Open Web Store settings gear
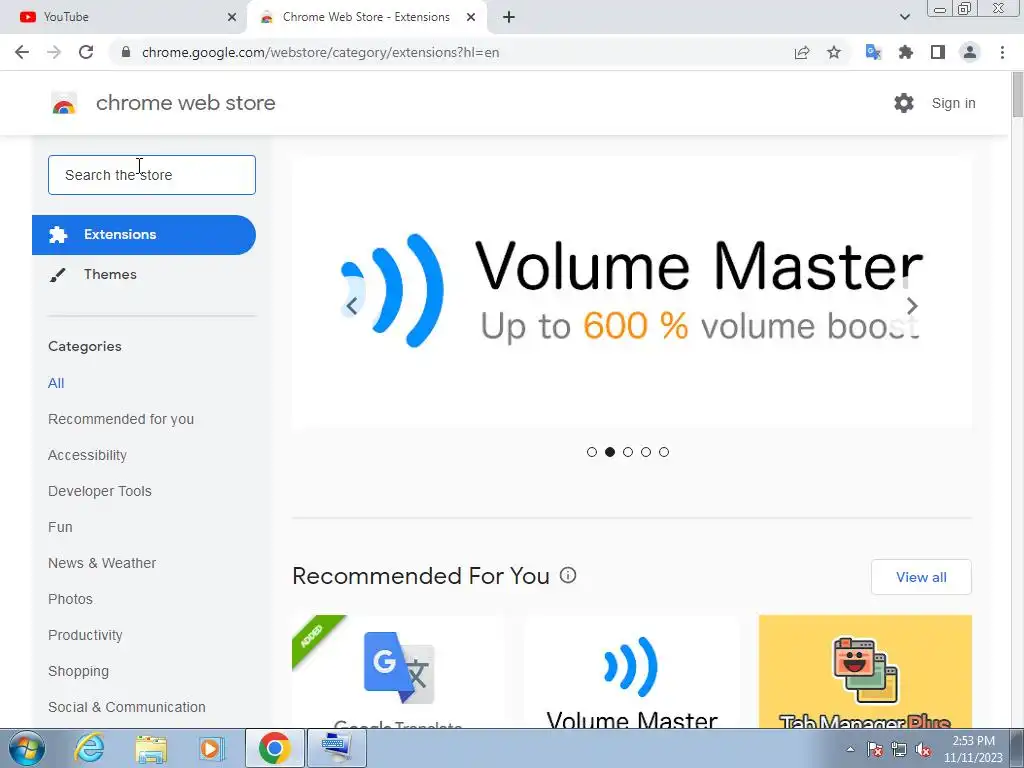This screenshot has height=768, width=1024. coord(904,103)
